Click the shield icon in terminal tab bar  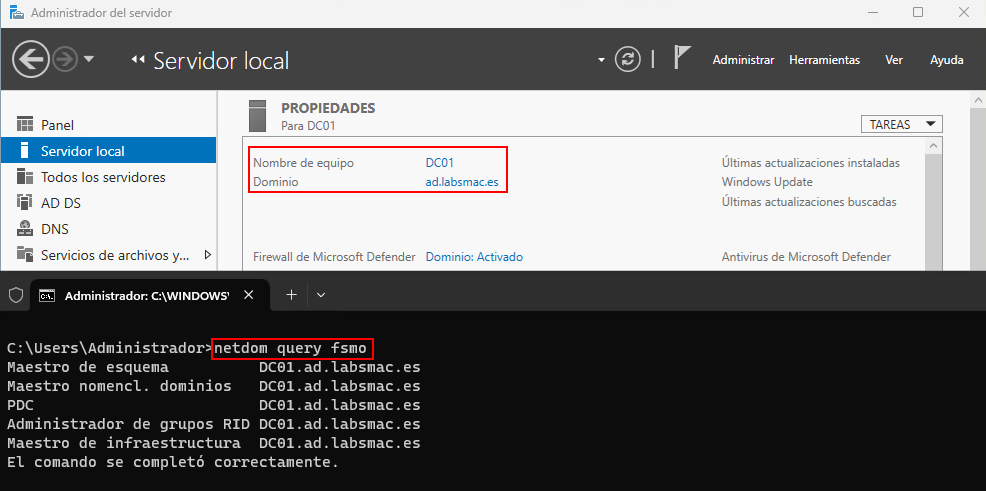pos(16,295)
